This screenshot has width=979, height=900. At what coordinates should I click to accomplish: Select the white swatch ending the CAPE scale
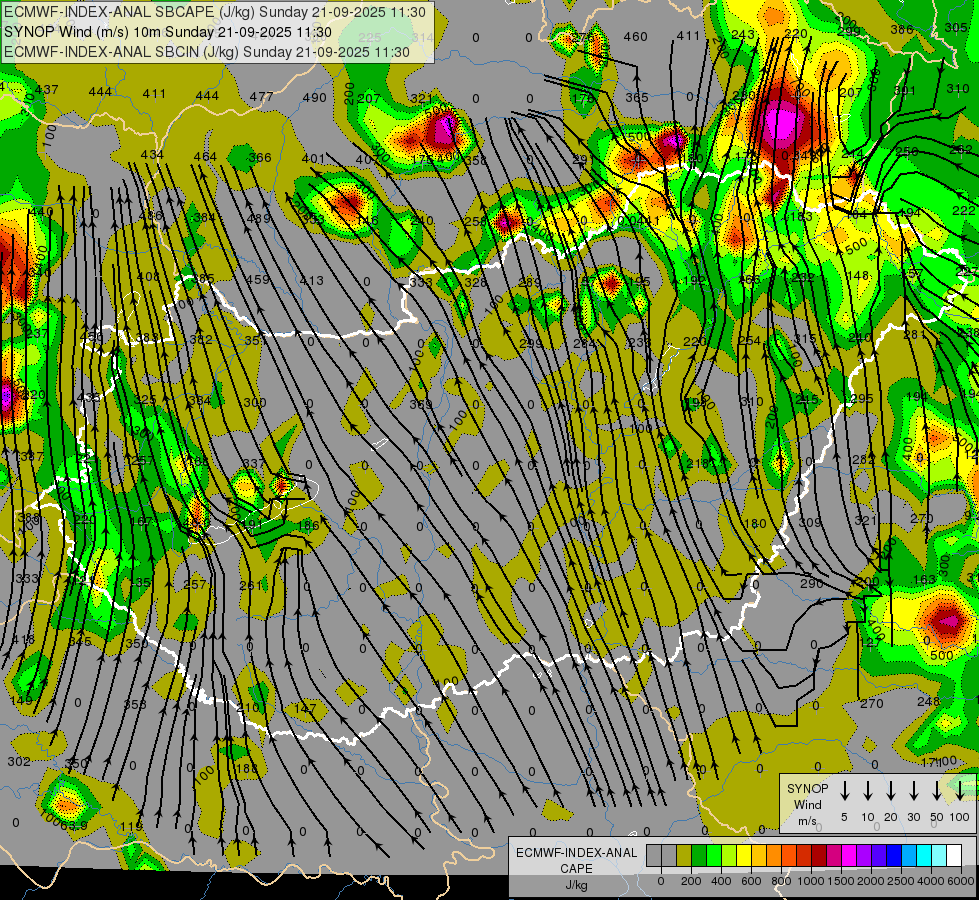[x=954, y=856]
